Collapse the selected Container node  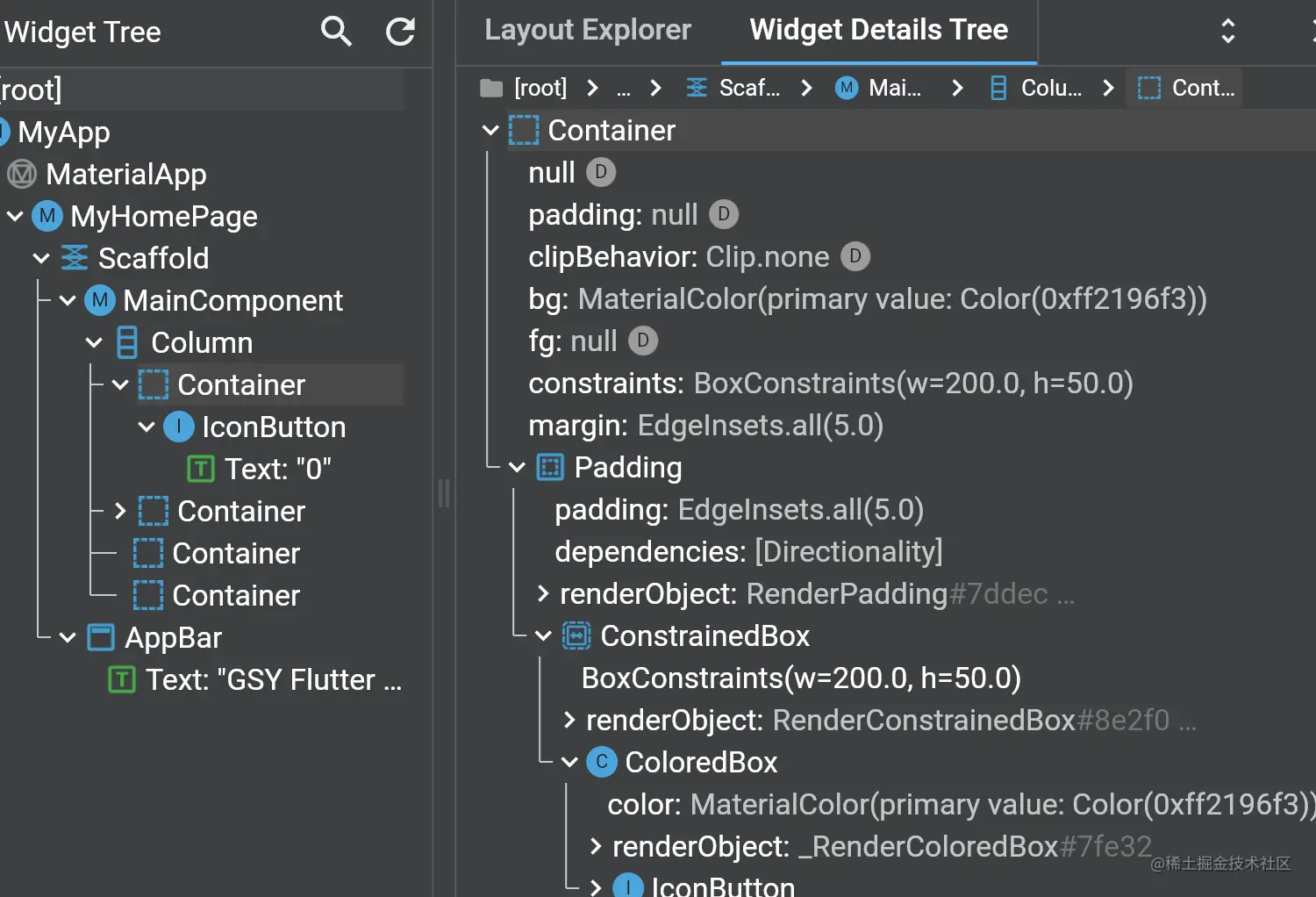(x=120, y=384)
